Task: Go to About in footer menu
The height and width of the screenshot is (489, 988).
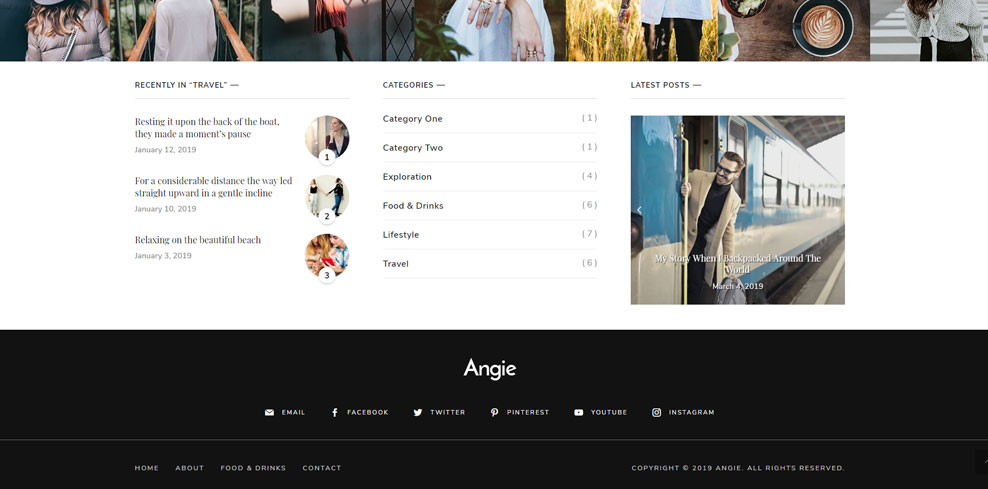Action: pyautogui.click(x=189, y=468)
